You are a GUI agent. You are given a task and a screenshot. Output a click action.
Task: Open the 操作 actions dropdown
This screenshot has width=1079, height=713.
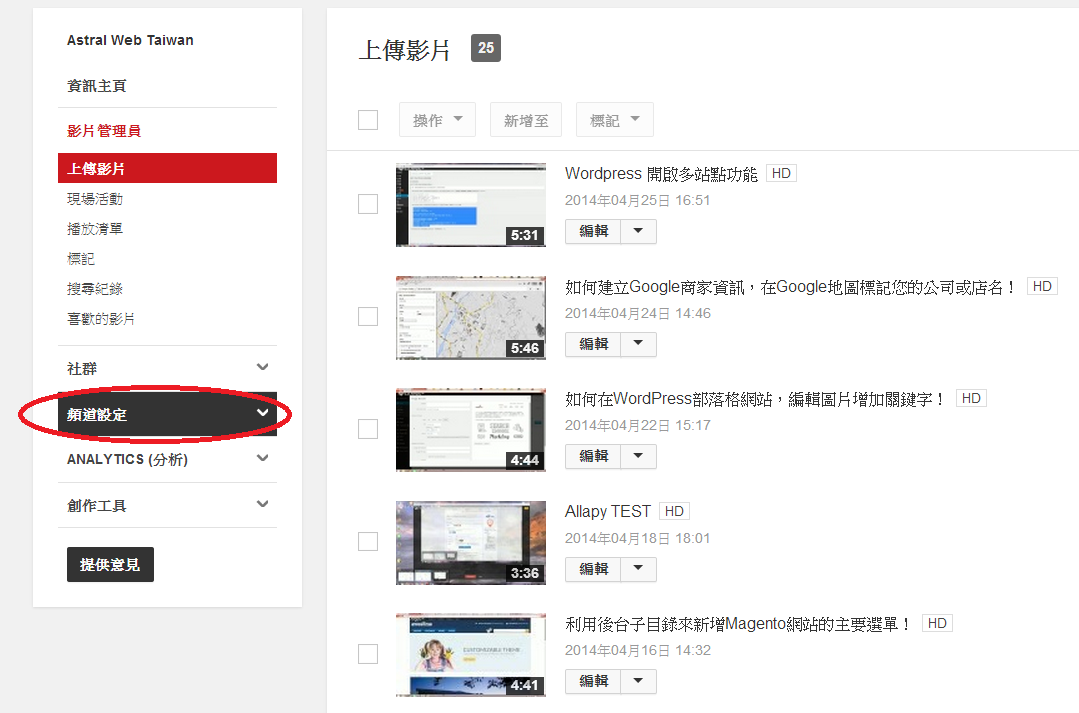pyautogui.click(x=437, y=120)
